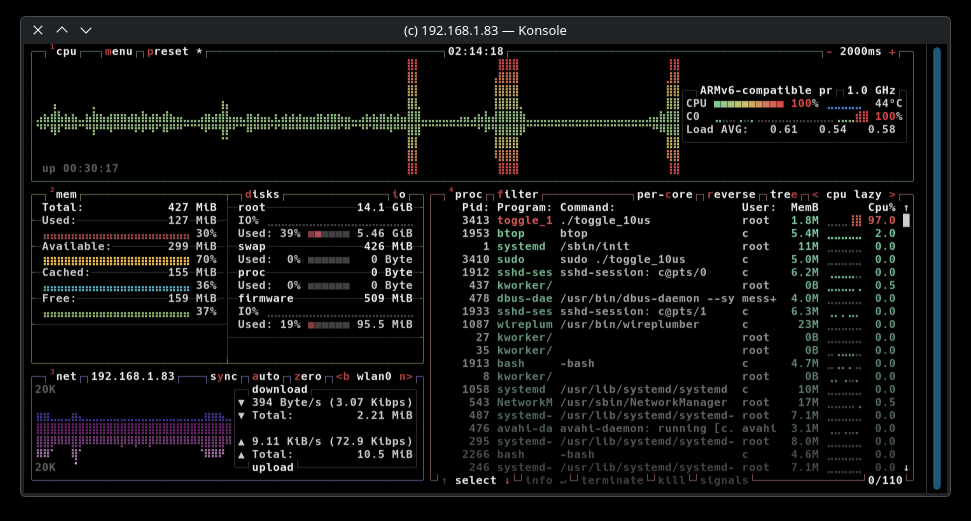Toggle per-core CPU usage in proc box

667,195
